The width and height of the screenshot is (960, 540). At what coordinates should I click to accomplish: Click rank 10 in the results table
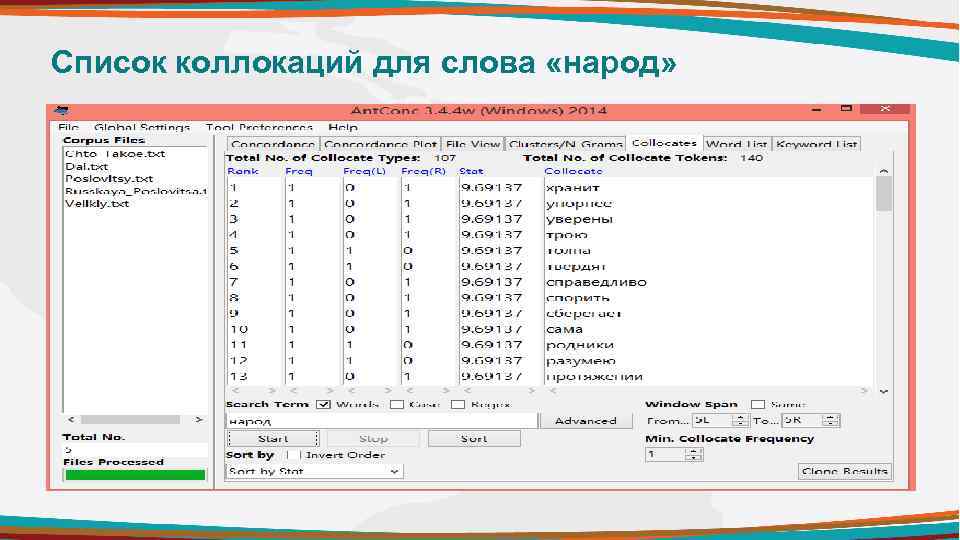click(238, 329)
